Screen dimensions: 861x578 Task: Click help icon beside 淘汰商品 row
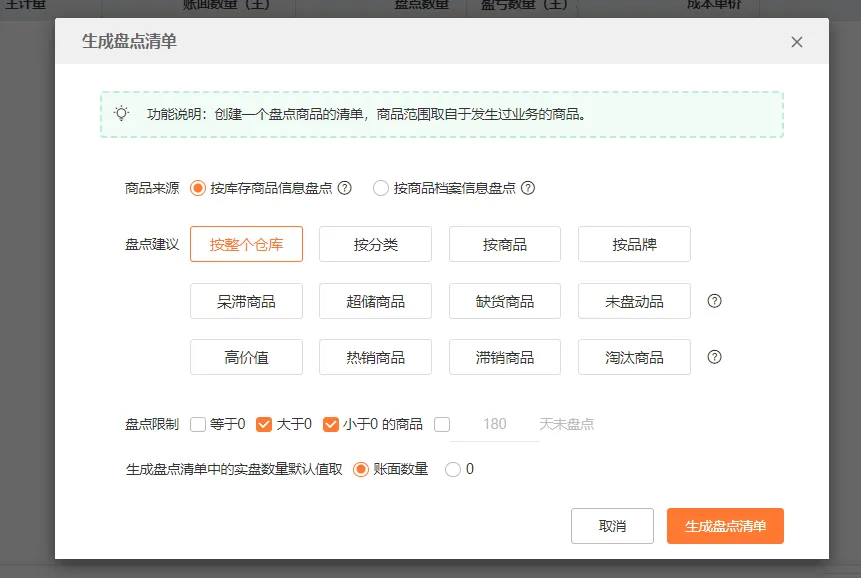[714, 357]
